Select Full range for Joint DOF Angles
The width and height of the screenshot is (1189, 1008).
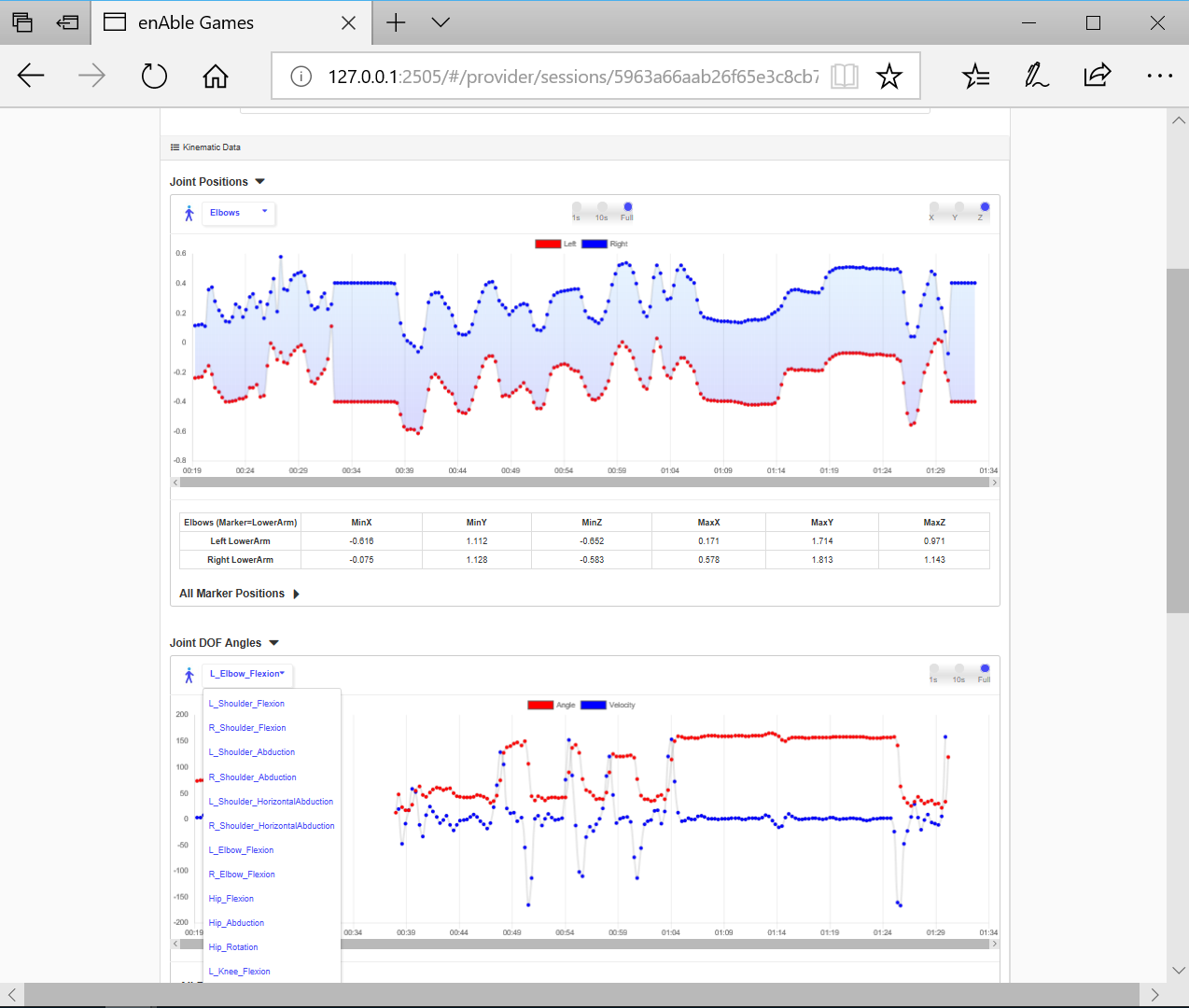[x=985, y=669]
